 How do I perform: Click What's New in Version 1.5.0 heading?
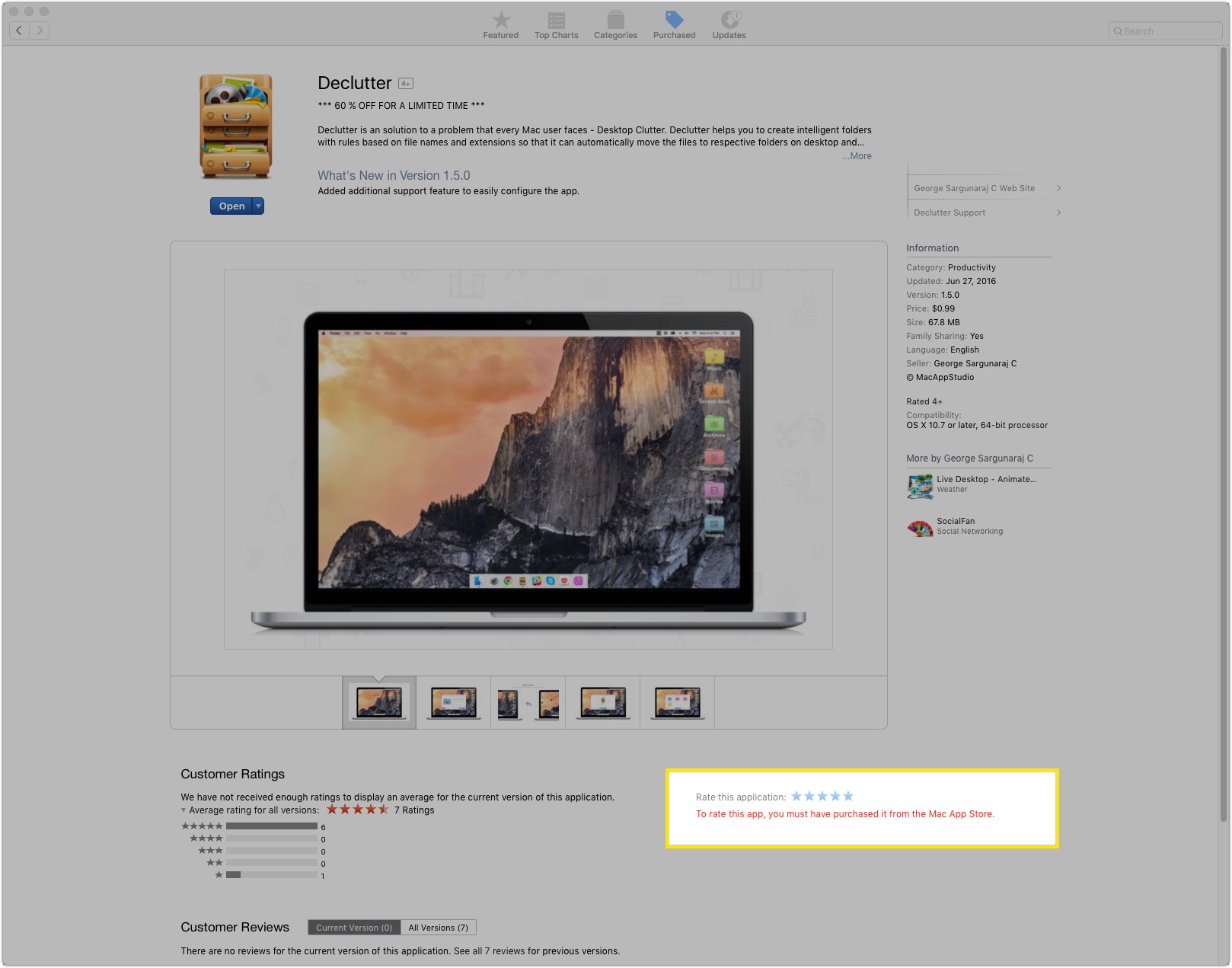tap(394, 175)
